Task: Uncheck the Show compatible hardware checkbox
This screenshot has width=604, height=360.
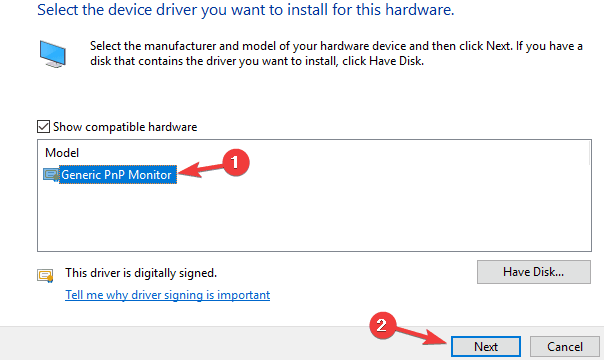Action: [x=43, y=126]
